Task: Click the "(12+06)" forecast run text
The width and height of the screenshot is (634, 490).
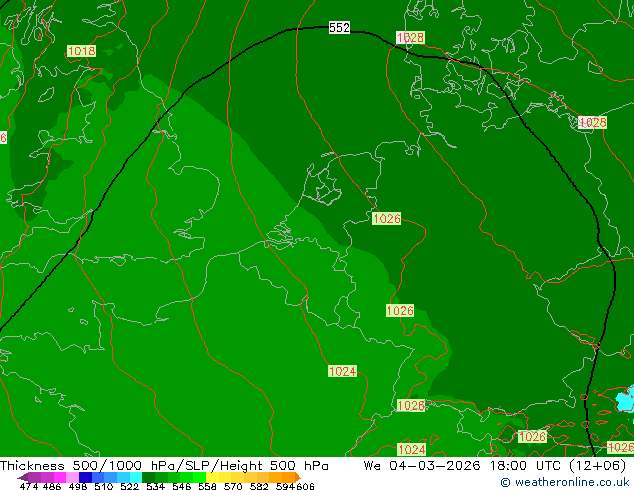Action: point(597,465)
